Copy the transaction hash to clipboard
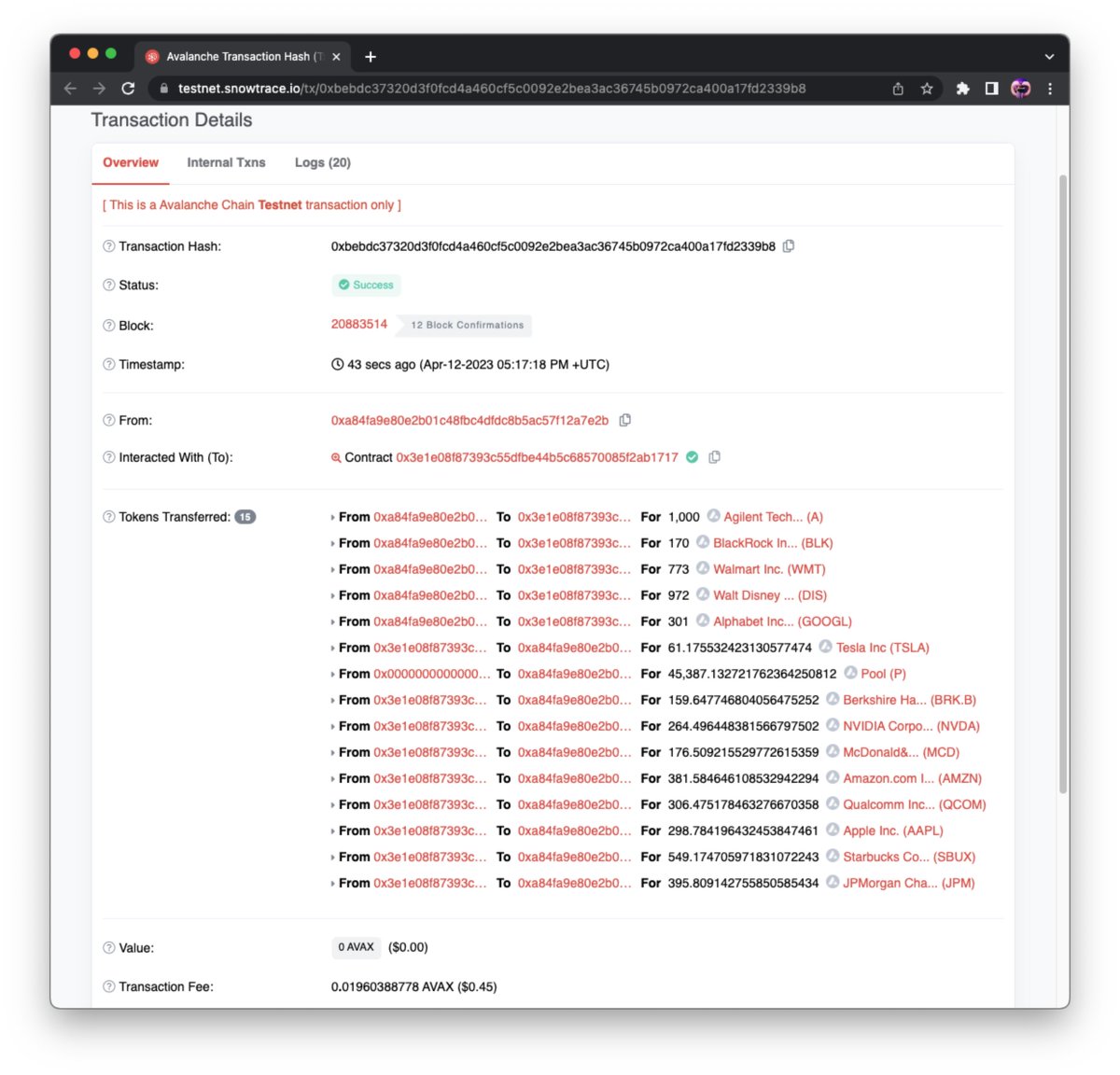 (789, 246)
